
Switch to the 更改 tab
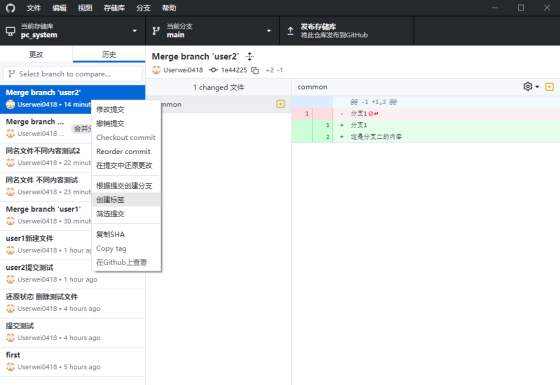36,54
